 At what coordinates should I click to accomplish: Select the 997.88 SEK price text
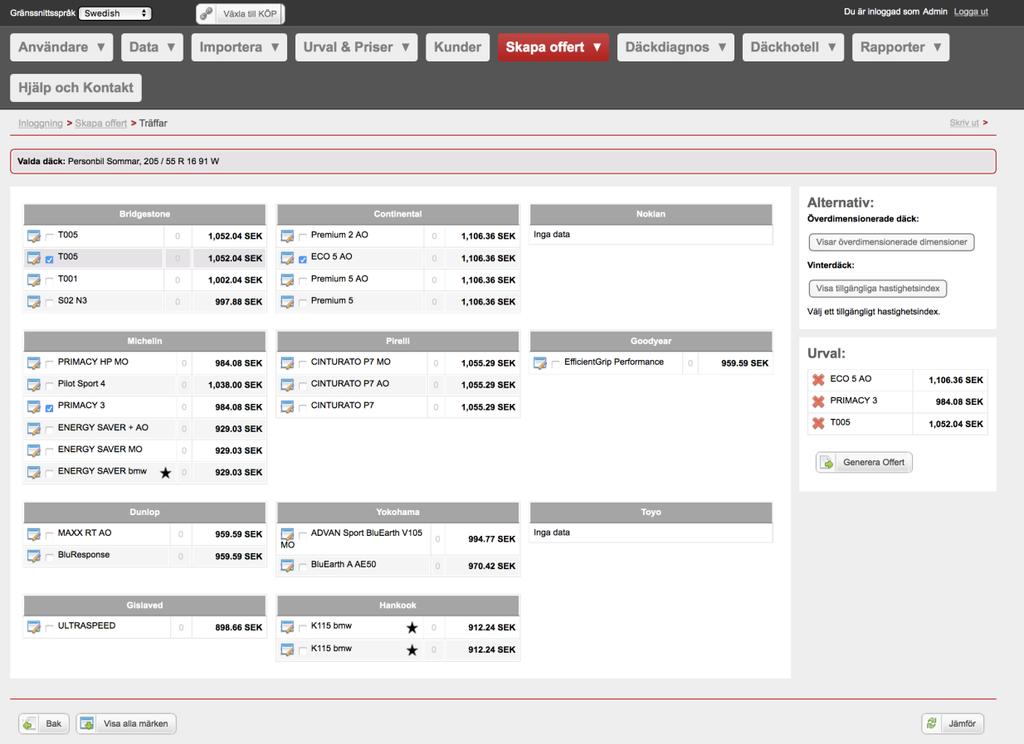coord(238,302)
